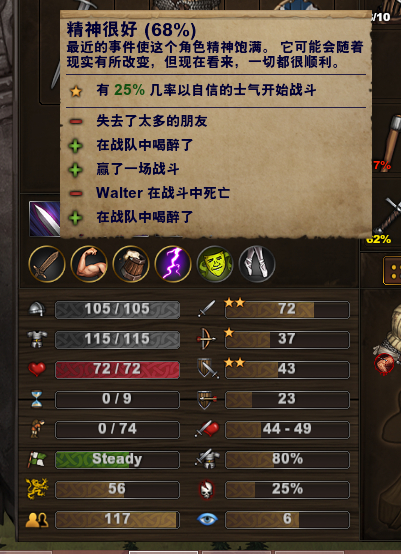The height and width of the screenshot is (554, 401).
Task: Click the 72 / 72 hitpoints bar
Action: [117, 370]
